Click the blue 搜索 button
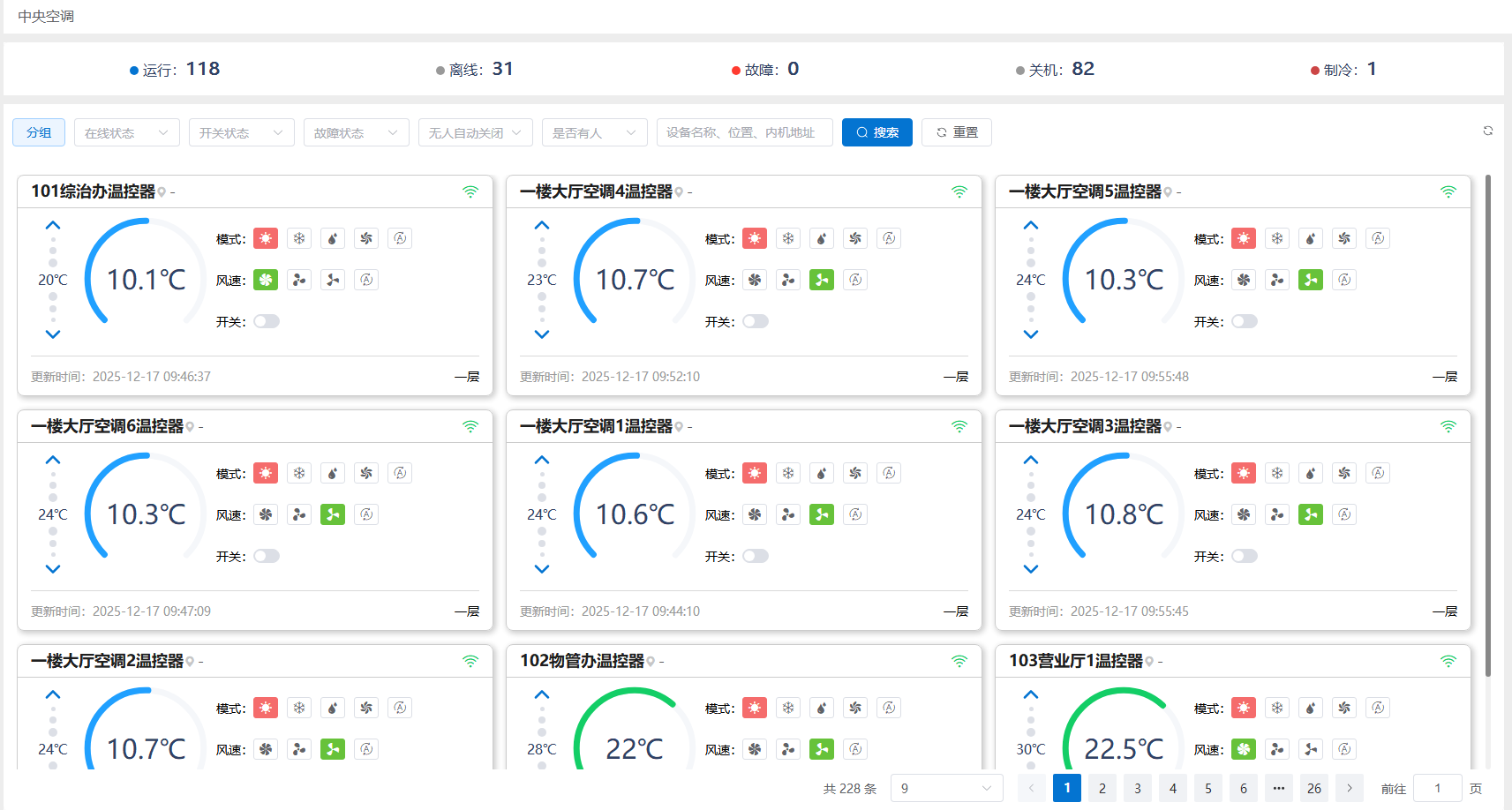1512x810 pixels. tap(876, 132)
